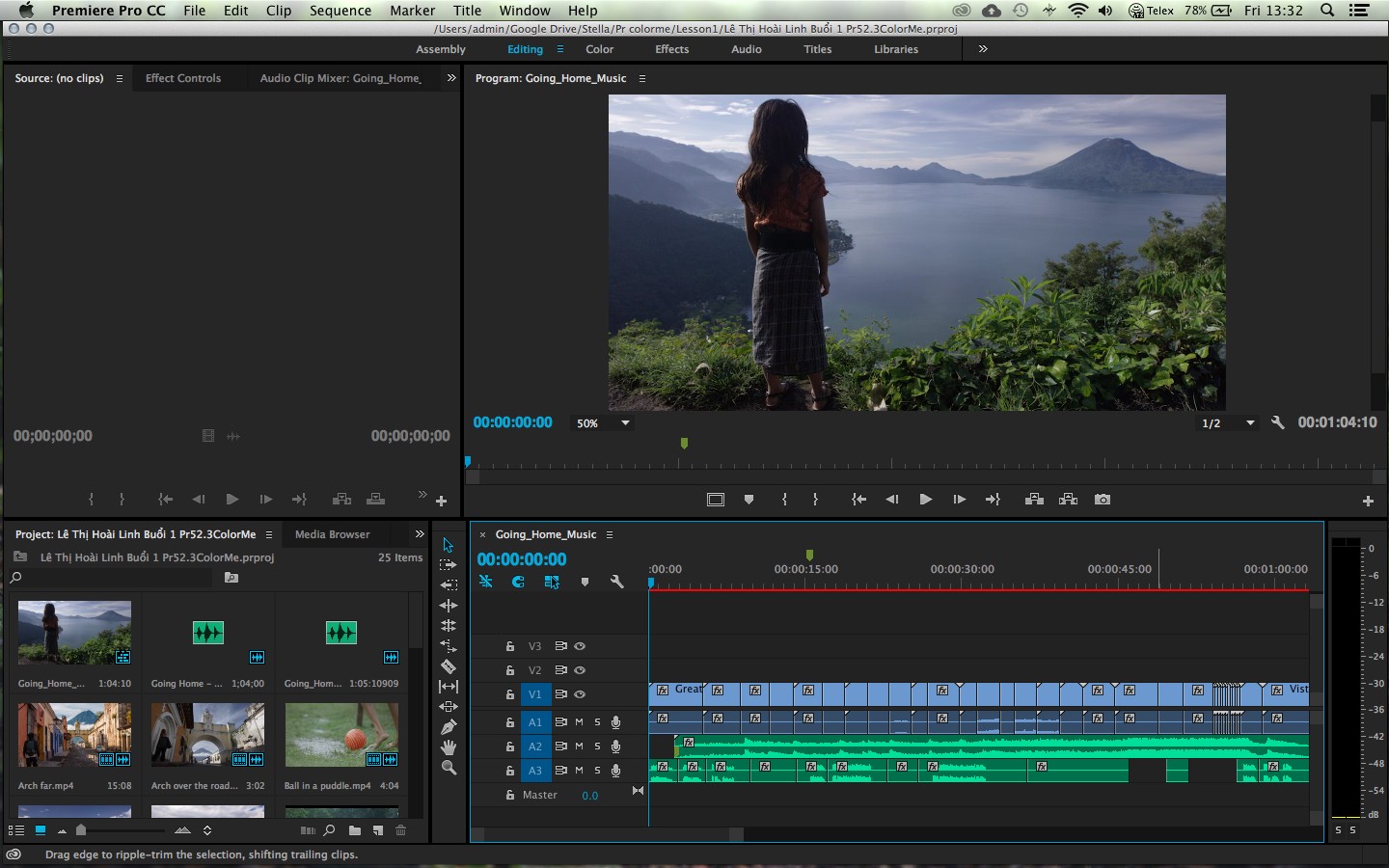Click the Lift button in Program monitor
Viewport: 1389px width, 868px height.
(1034, 500)
